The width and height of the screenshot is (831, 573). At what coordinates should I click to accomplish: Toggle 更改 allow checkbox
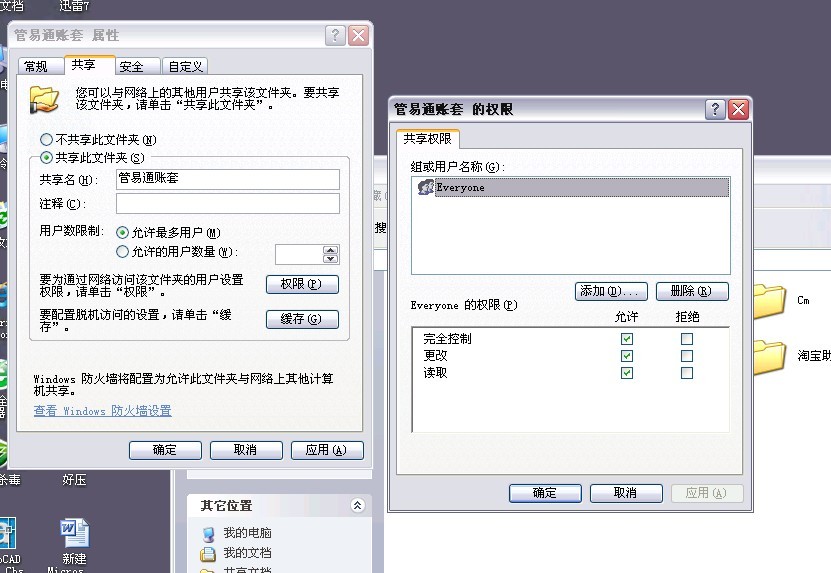[x=627, y=356]
